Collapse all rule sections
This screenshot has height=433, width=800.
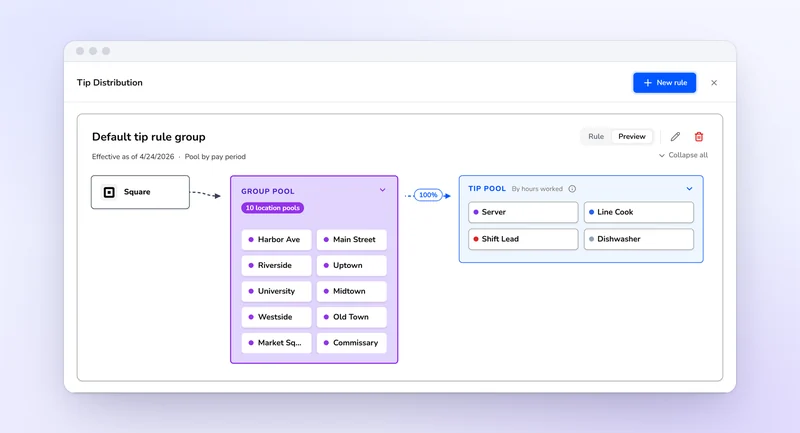[683, 155]
